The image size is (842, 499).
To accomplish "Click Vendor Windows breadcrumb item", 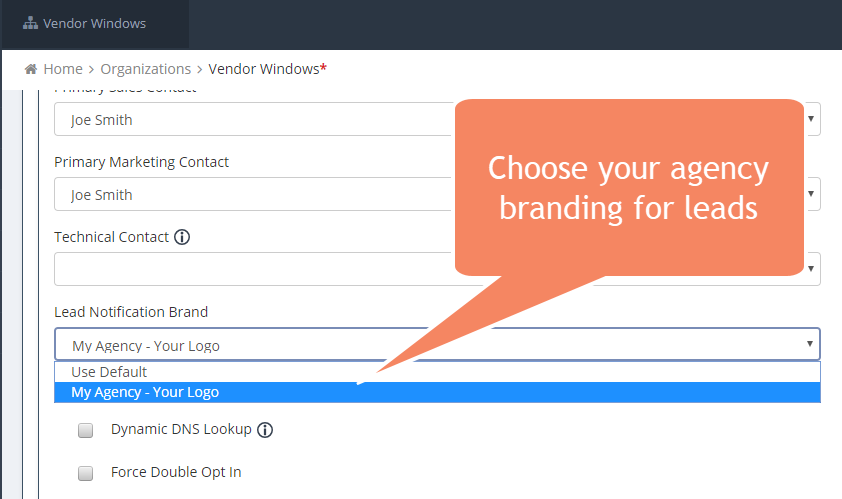I will click(x=267, y=69).
